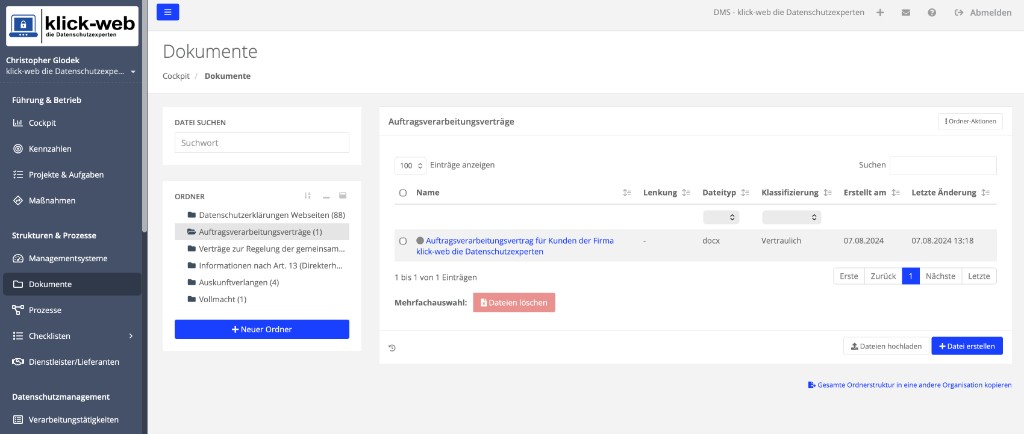The height and width of the screenshot is (434, 1024).
Task: Open Vollmacht (1) folder
Action: pos(223,300)
